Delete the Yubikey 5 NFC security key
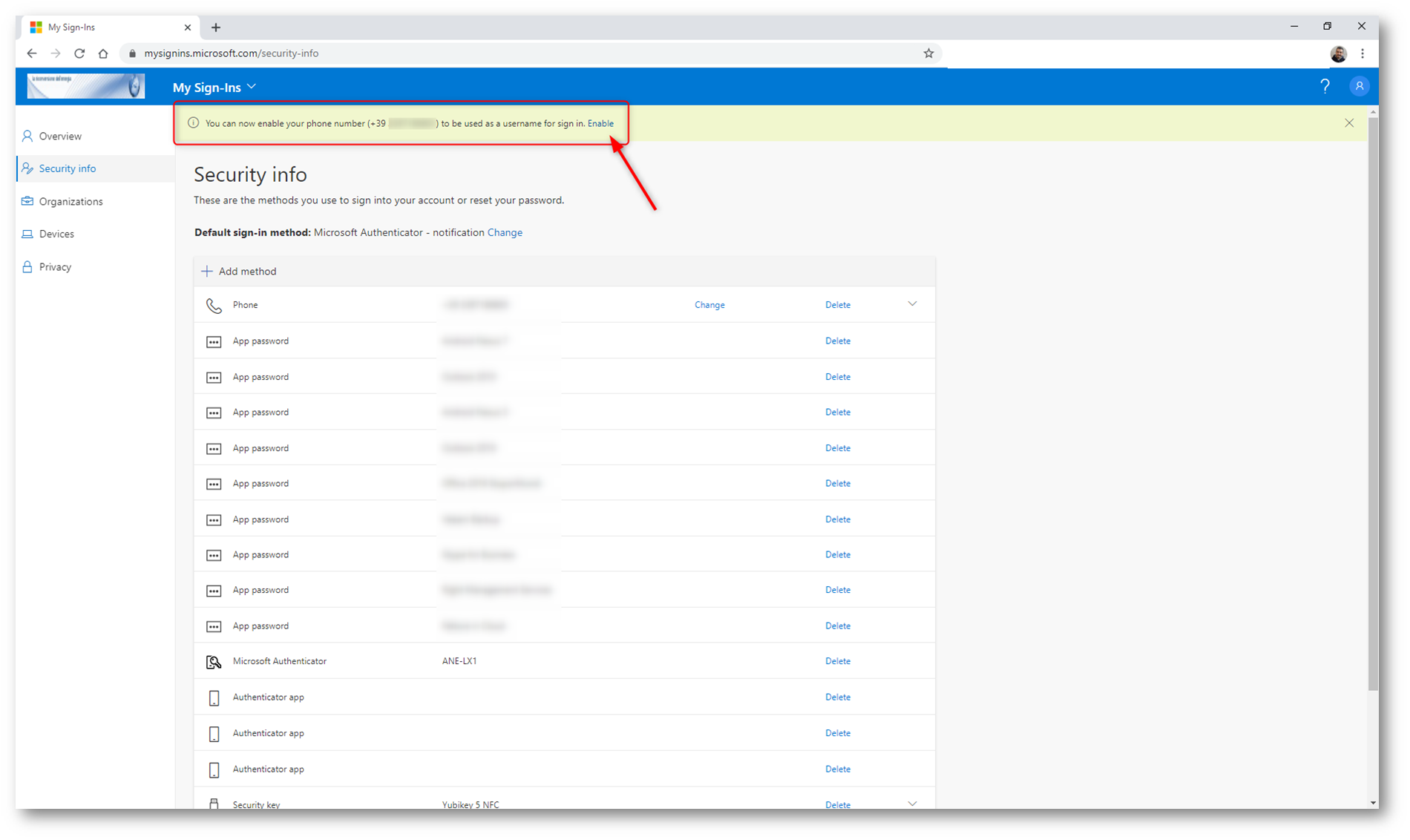Screen dimensions: 1410x840 click(x=838, y=804)
